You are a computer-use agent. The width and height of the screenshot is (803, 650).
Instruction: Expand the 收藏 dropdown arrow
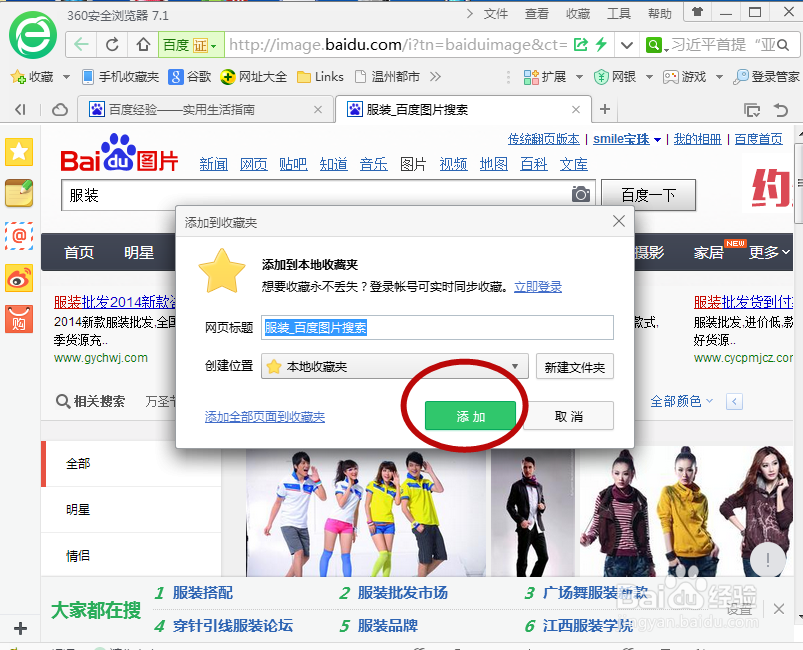point(66,77)
